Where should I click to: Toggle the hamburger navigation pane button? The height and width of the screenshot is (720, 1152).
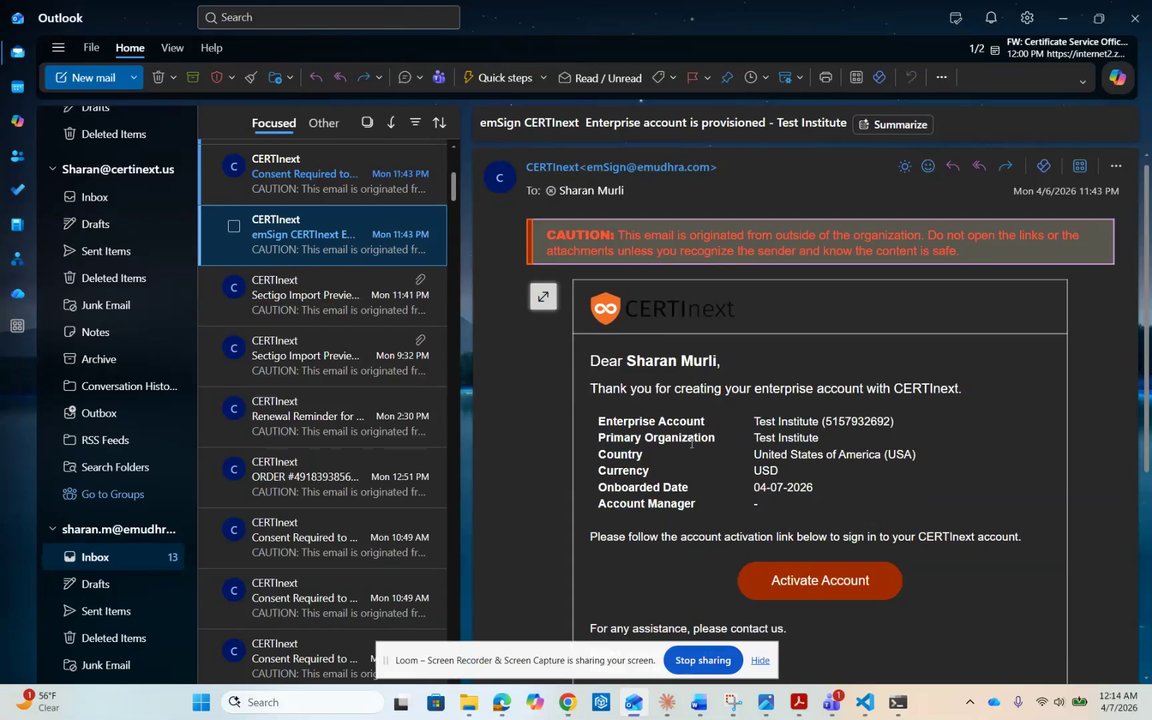(x=58, y=48)
